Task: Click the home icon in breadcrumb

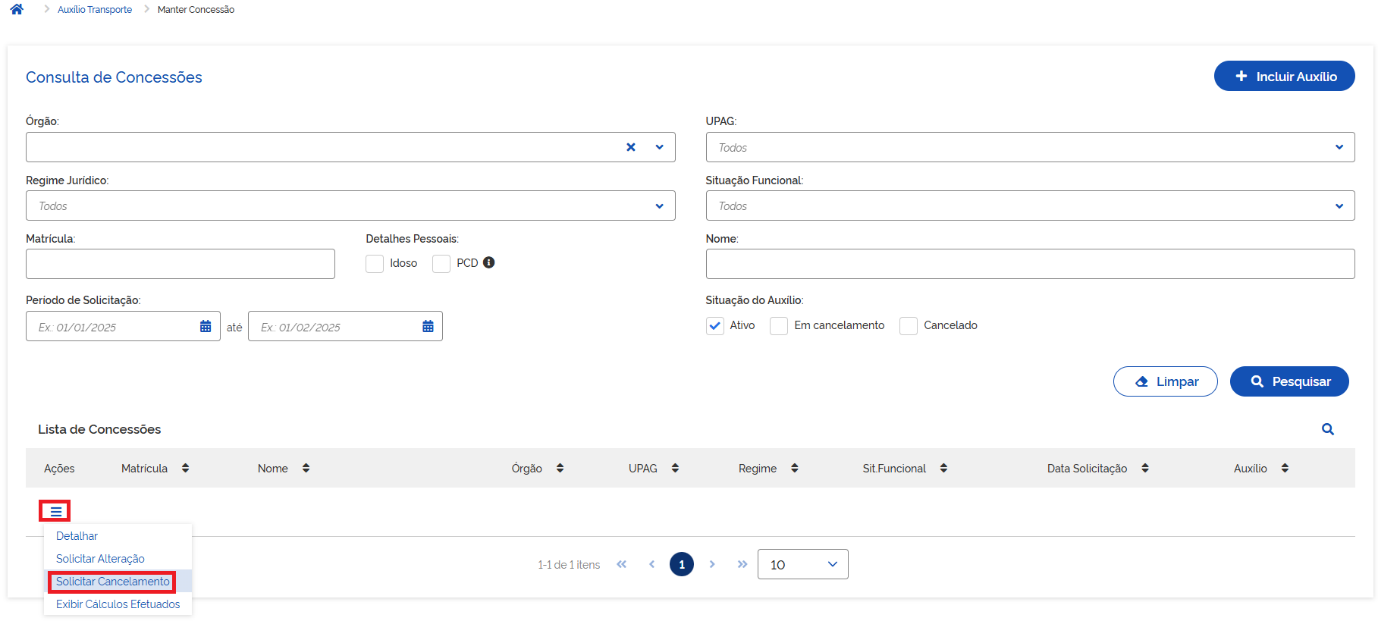Action: (x=16, y=10)
